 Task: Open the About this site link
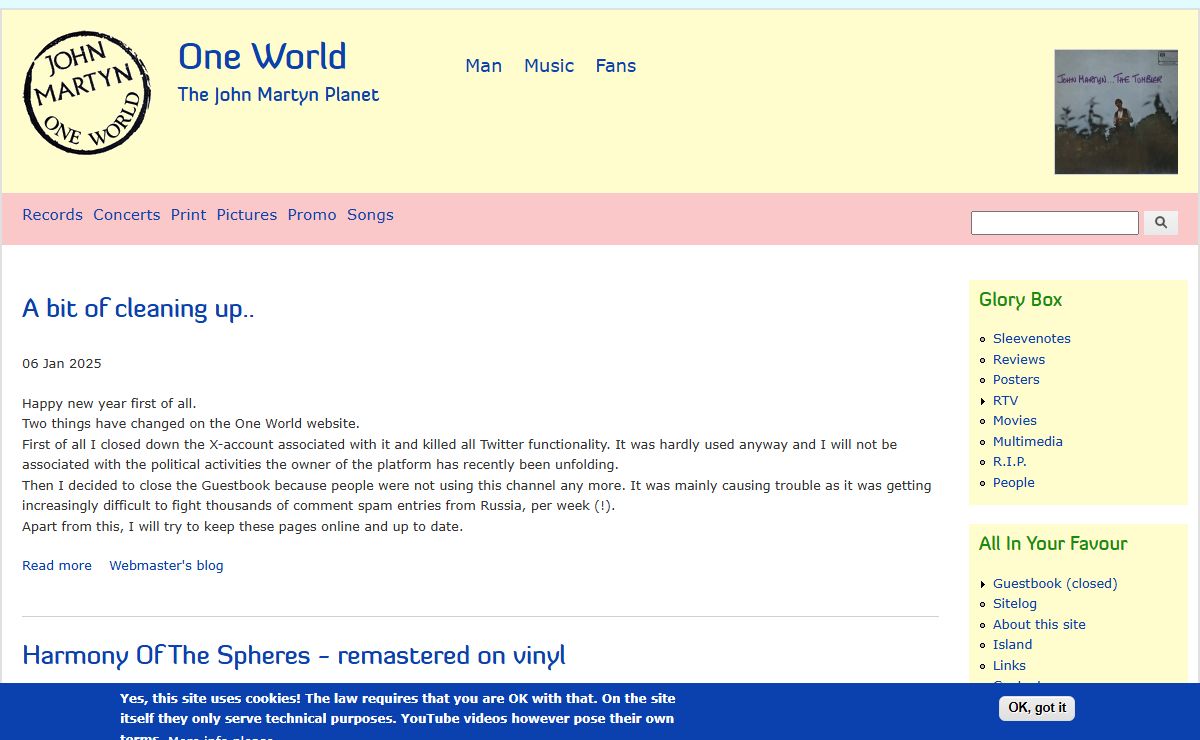[x=1039, y=625]
